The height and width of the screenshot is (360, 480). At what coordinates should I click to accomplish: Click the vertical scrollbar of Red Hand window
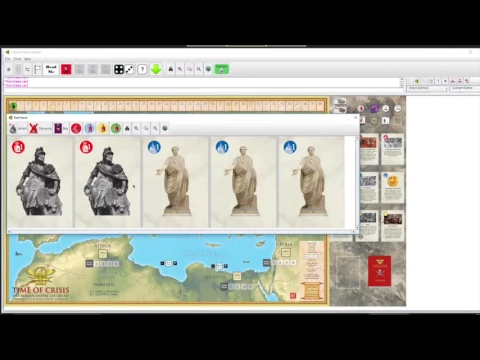click(x=357, y=182)
